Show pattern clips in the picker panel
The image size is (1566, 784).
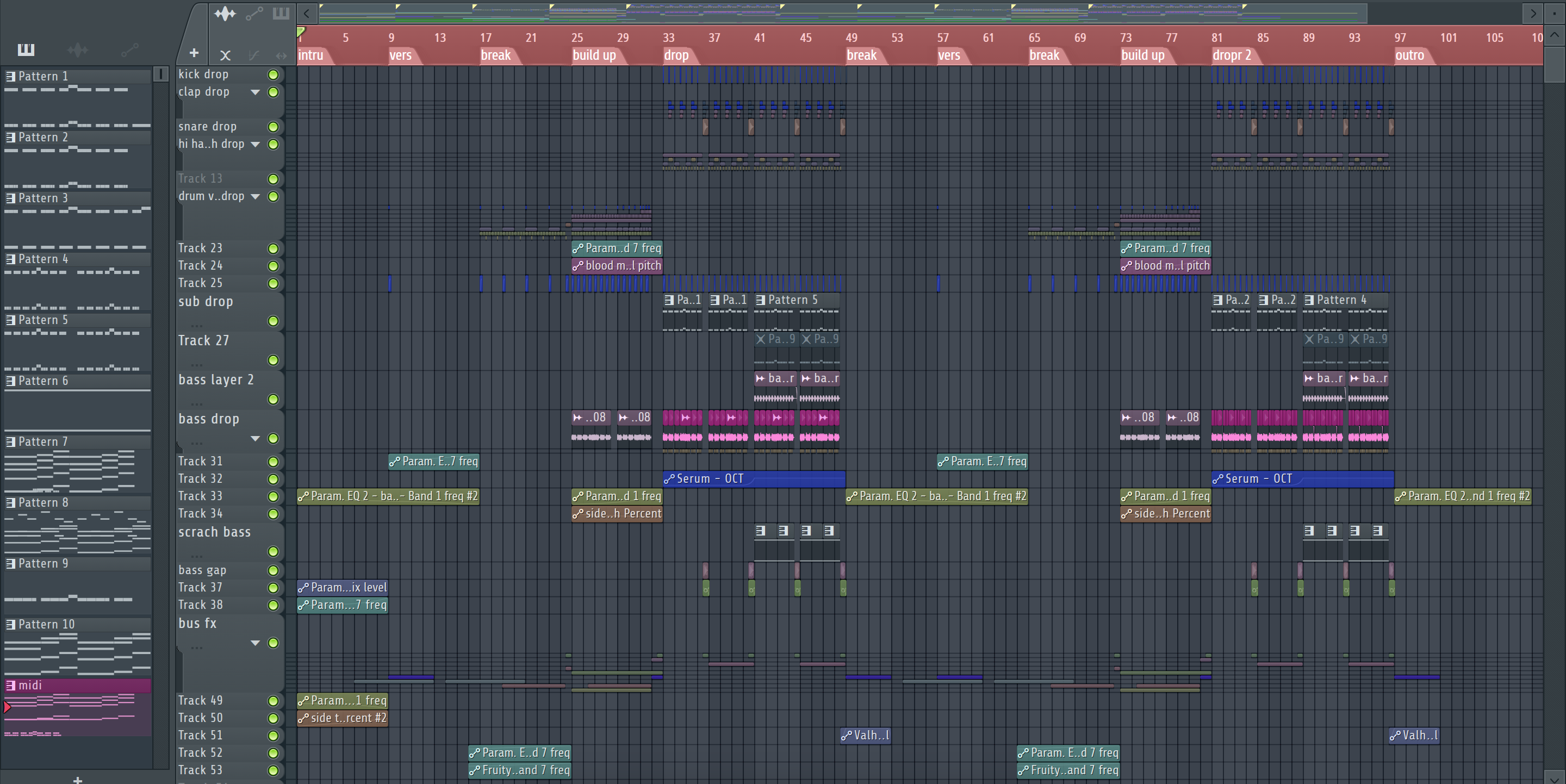pyautogui.click(x=26, y=50)
